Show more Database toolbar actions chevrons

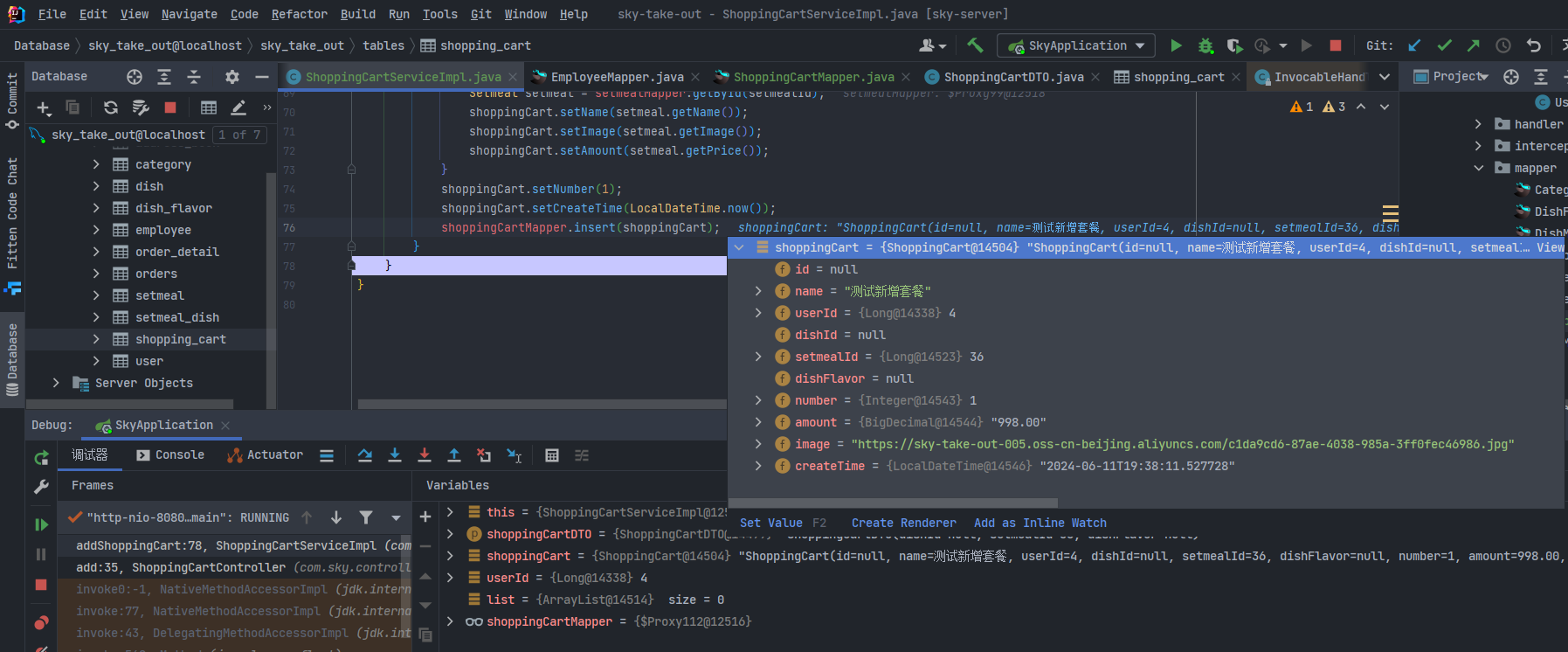pos(266,108)
